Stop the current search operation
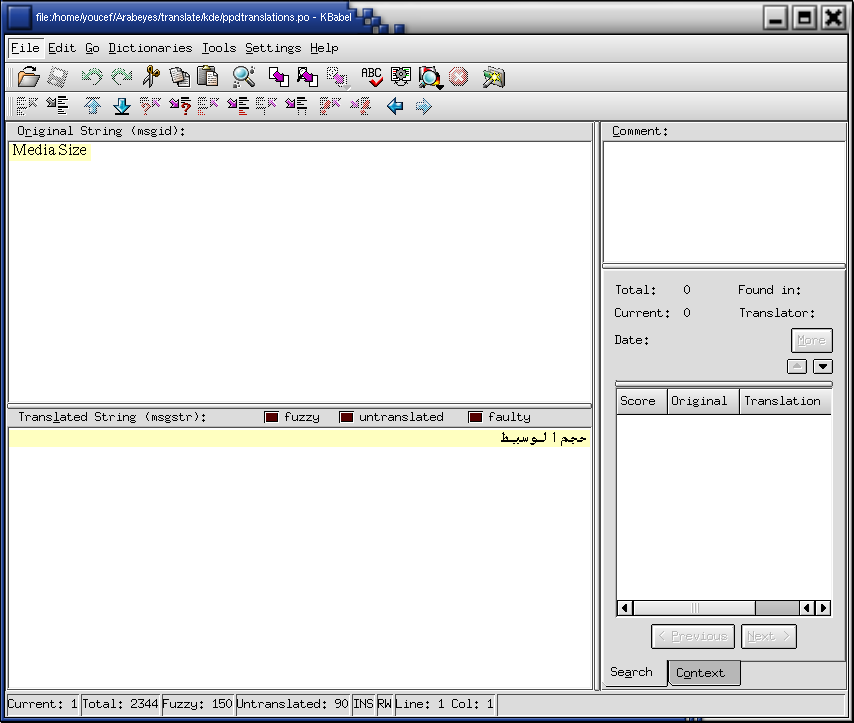The image size is (854, 723). (458, 77)
